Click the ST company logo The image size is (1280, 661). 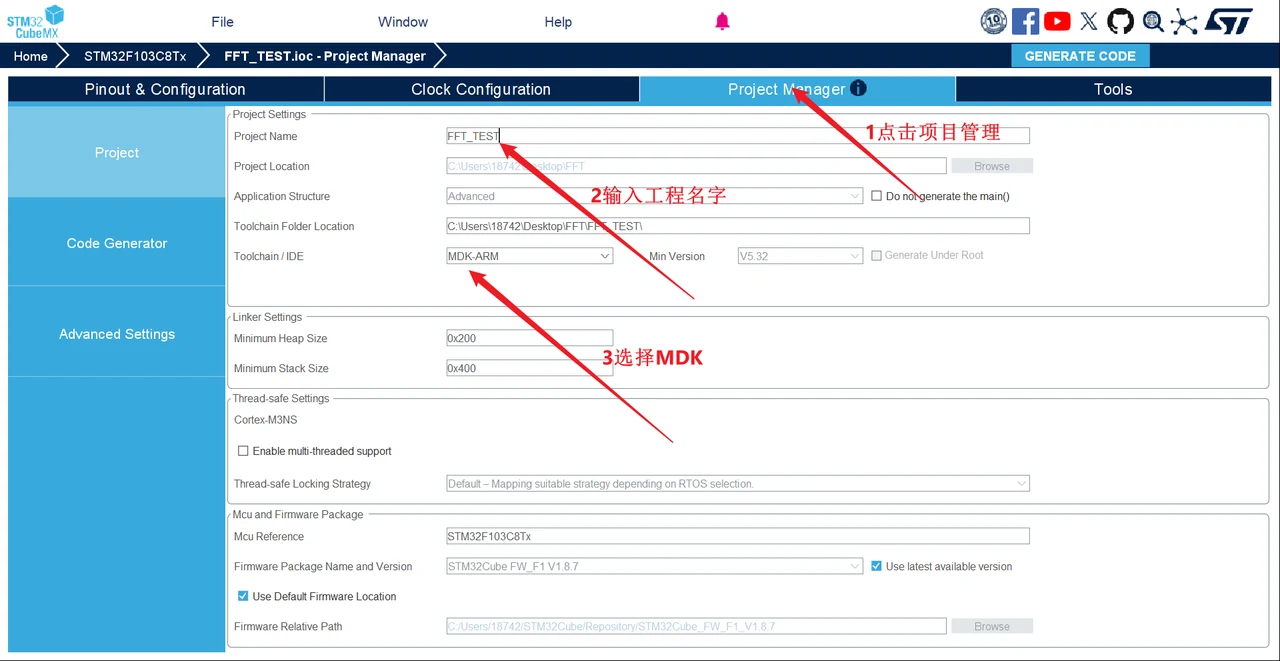coord(1228,21)
